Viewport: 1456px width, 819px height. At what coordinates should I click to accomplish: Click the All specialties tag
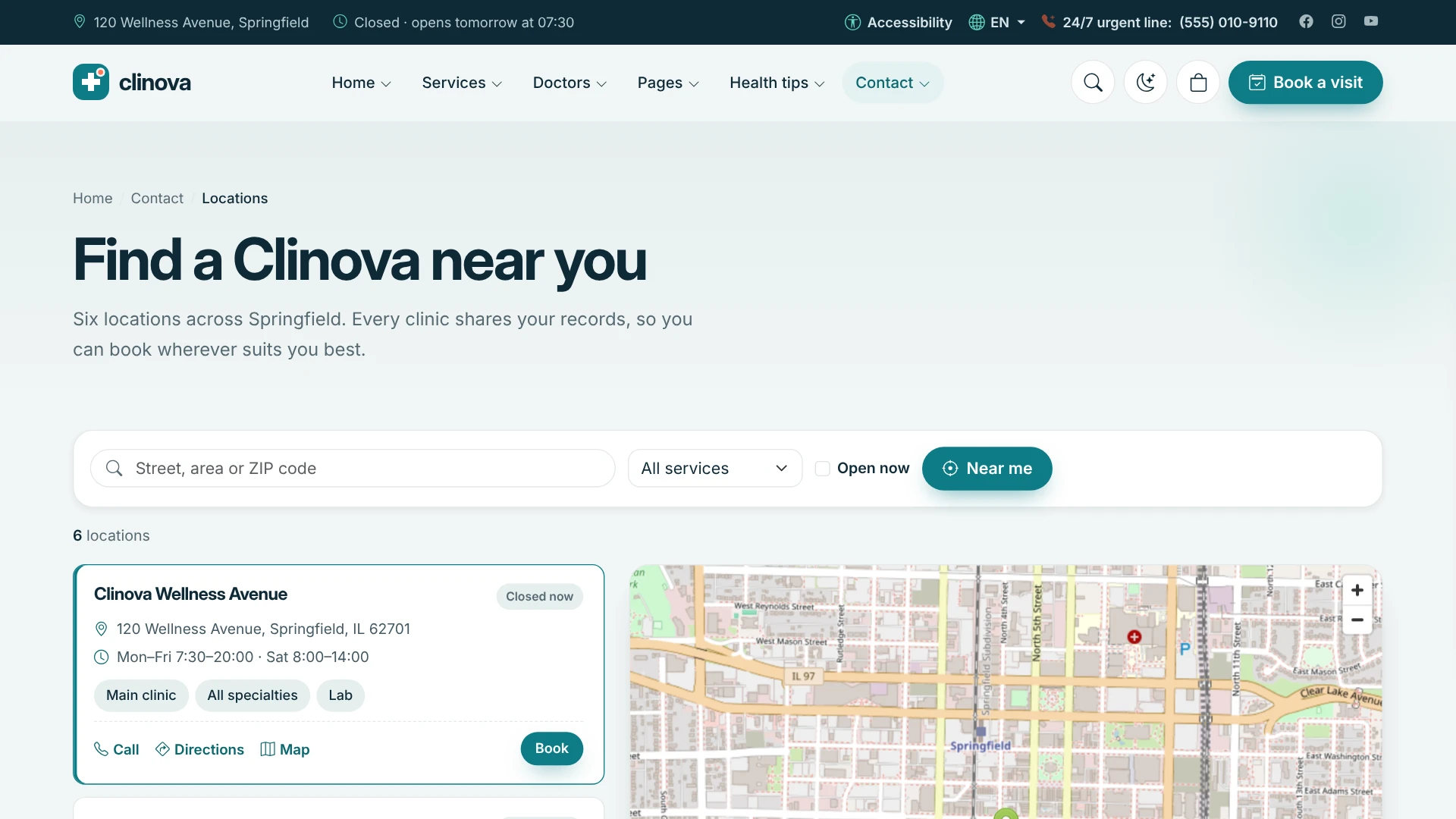point(253,695)
